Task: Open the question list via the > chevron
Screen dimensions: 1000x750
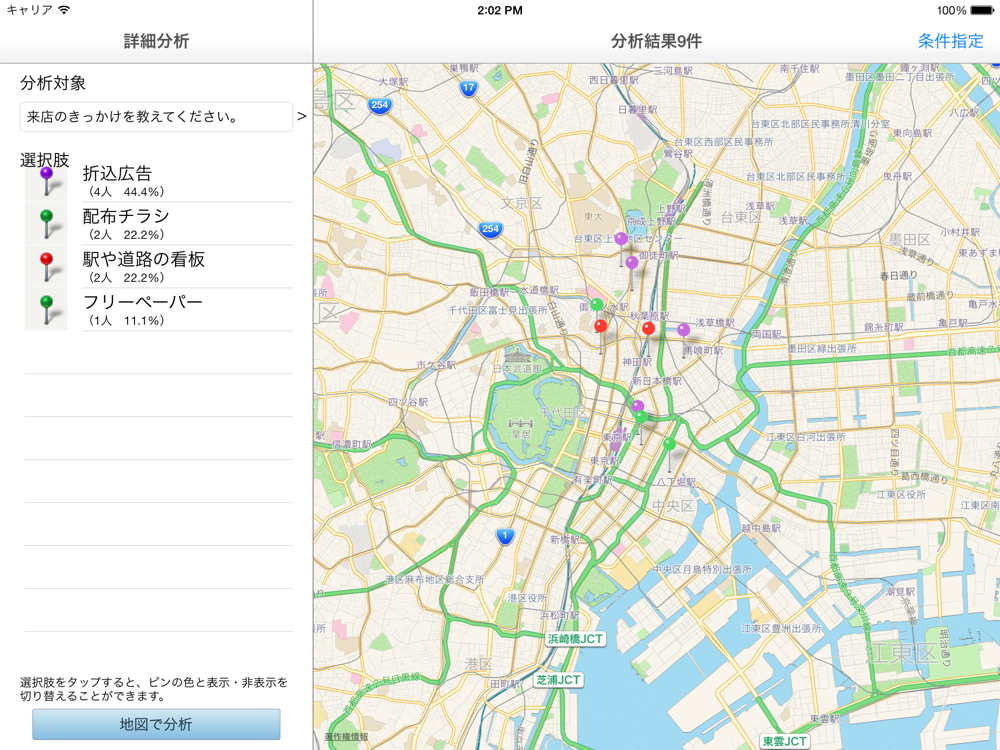Action: click(x=301, y=117)
